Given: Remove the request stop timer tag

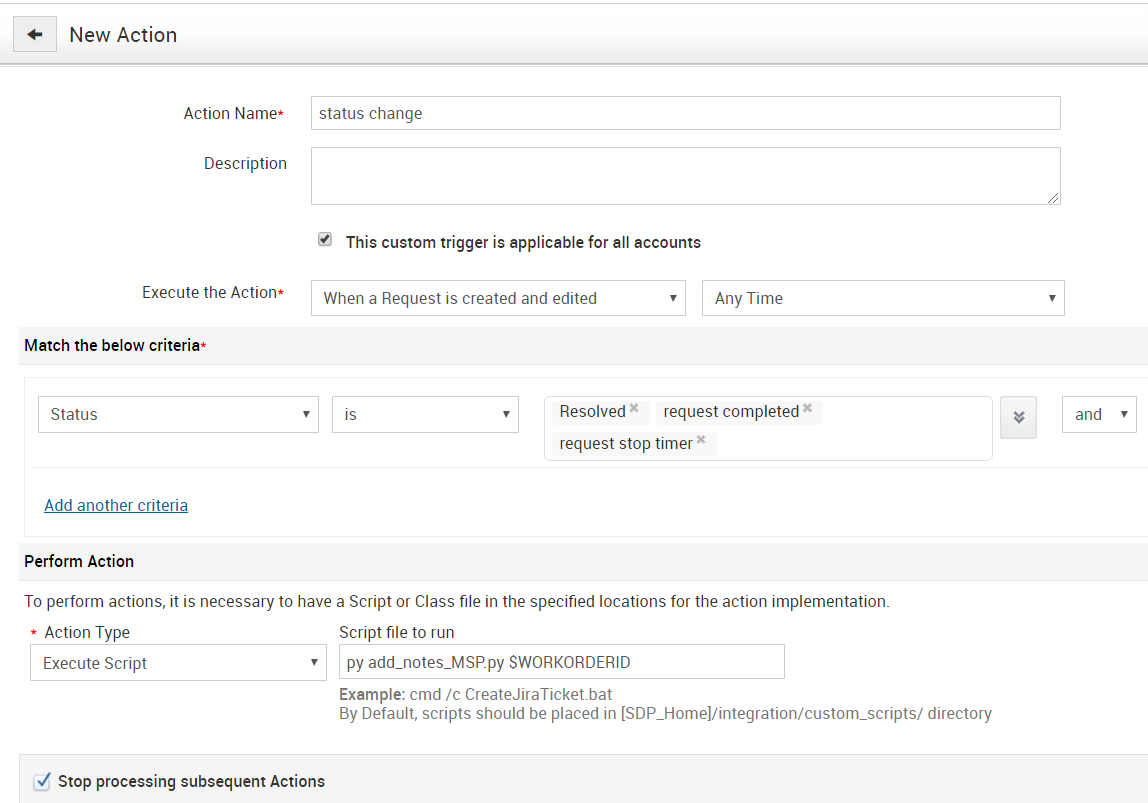Looking at the screenshot, I should pyautogui.click(x=701, y=441).
